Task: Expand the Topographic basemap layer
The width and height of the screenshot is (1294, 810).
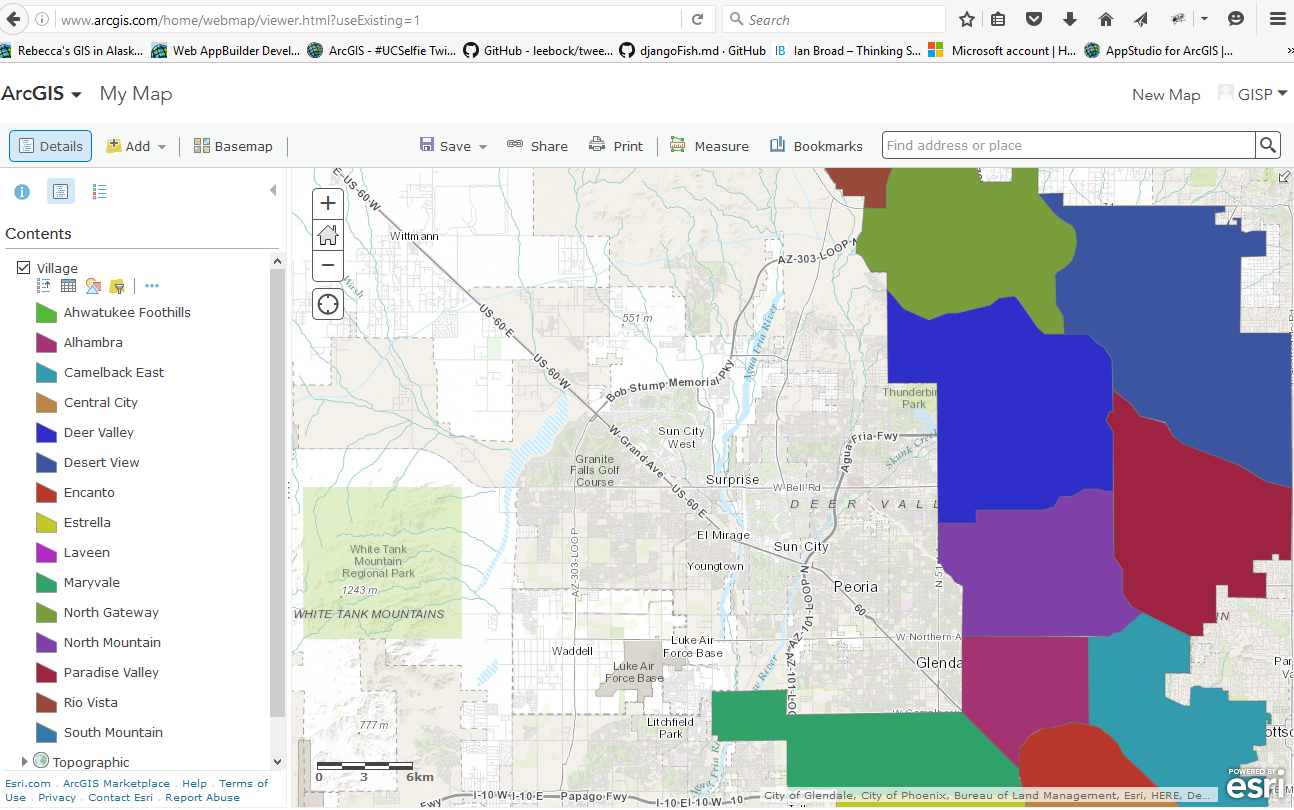Action: click(24, 762)
